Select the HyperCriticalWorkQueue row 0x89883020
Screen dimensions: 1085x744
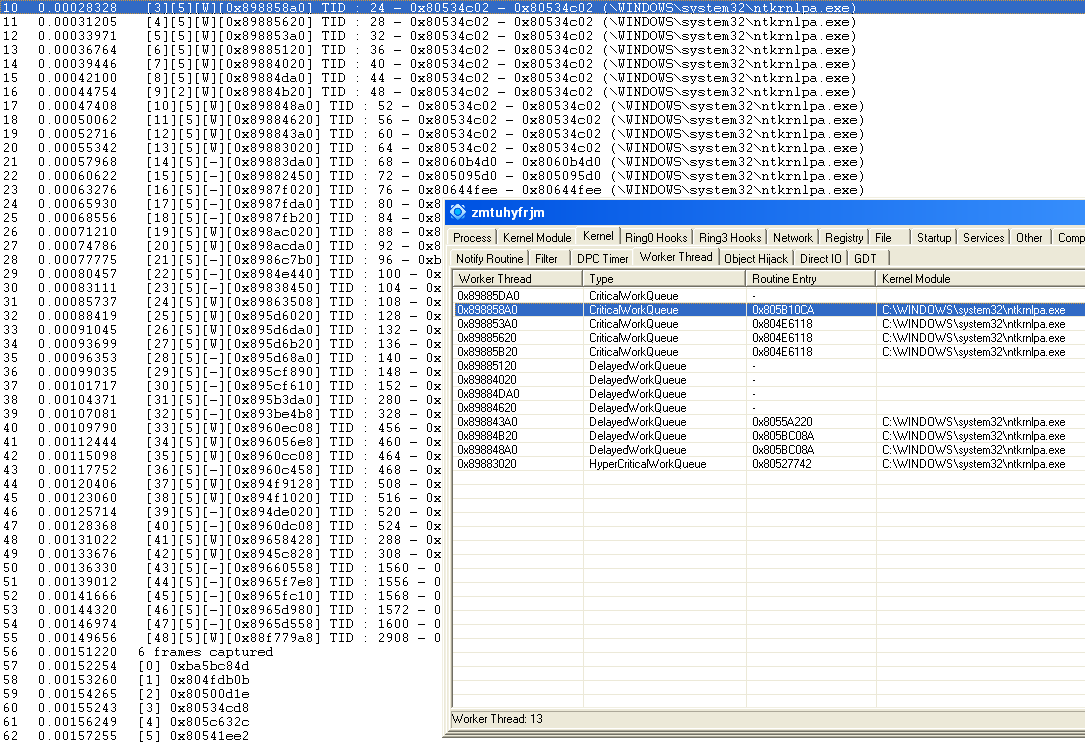(517, 464)
